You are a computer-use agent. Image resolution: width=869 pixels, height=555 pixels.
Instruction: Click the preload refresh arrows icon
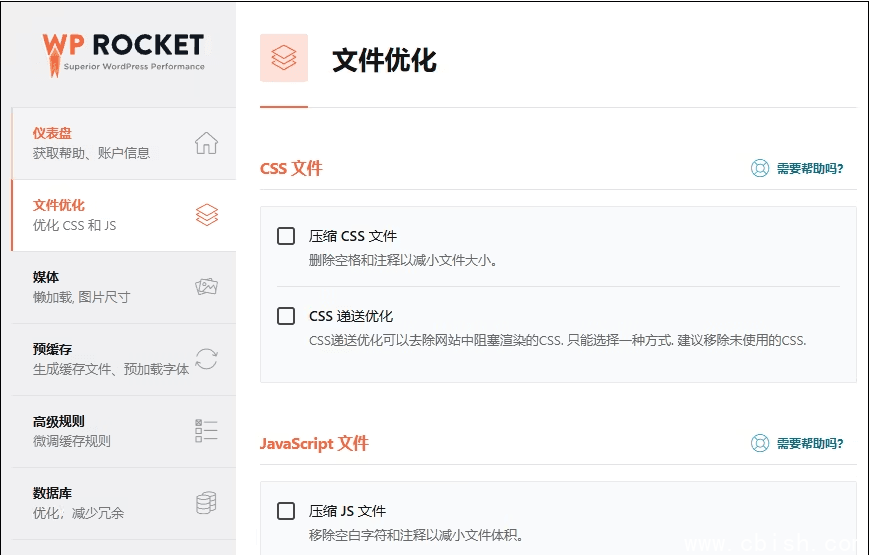[x=206, y=359]
